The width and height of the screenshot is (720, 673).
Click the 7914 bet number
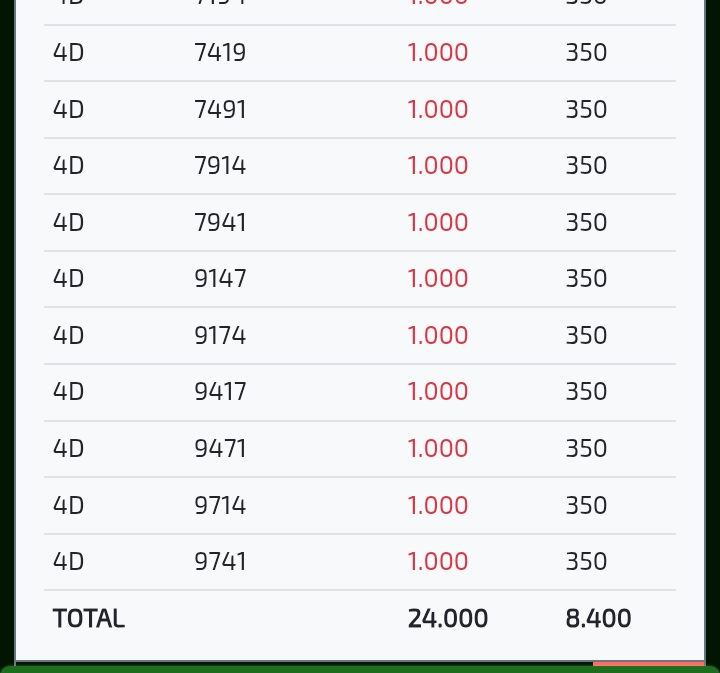coord(220,166)
